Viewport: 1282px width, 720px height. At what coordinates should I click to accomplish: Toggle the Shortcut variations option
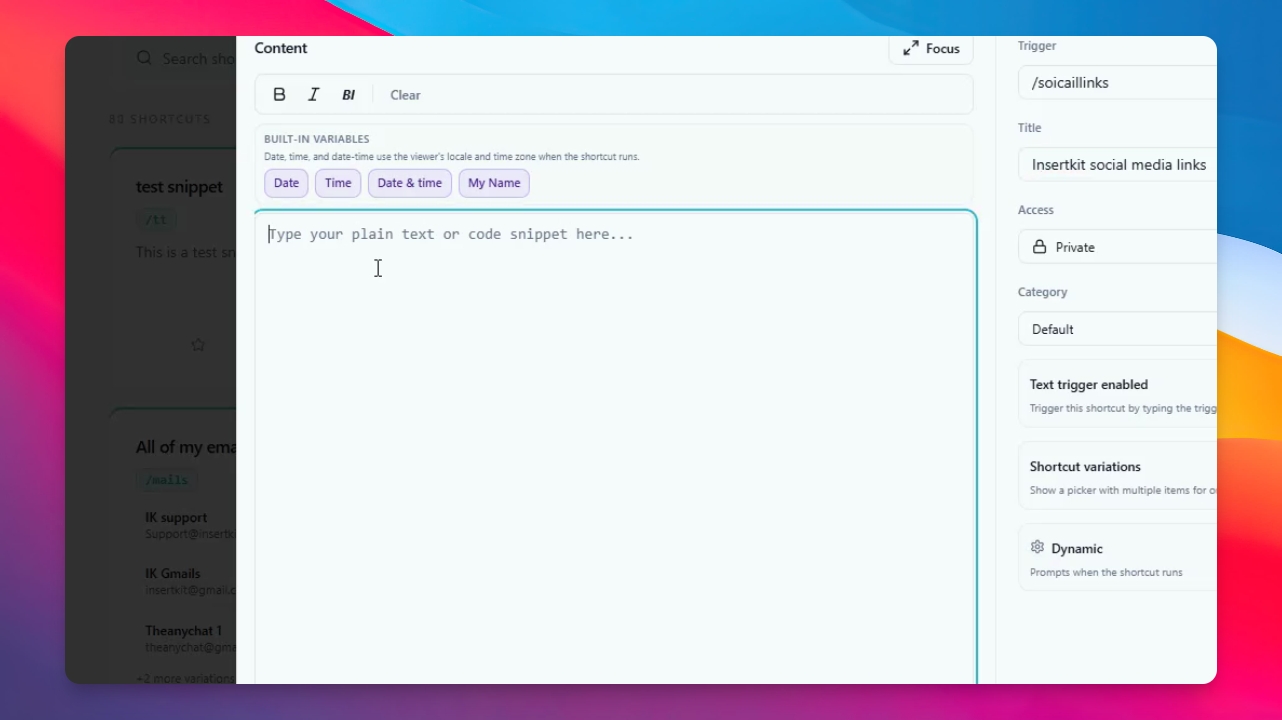tap(1117, 477)
